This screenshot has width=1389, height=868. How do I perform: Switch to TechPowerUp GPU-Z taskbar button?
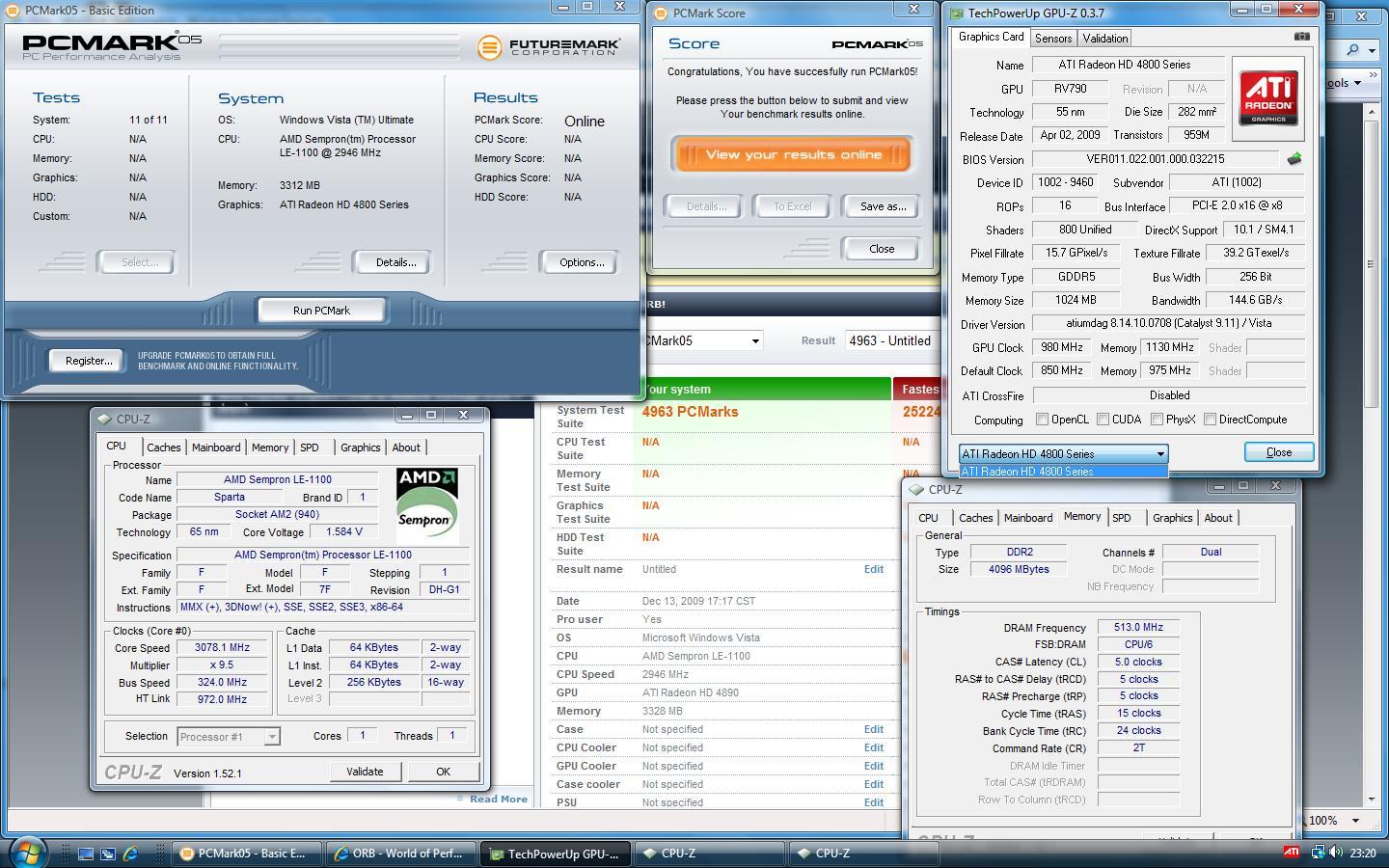click(555, 854)
